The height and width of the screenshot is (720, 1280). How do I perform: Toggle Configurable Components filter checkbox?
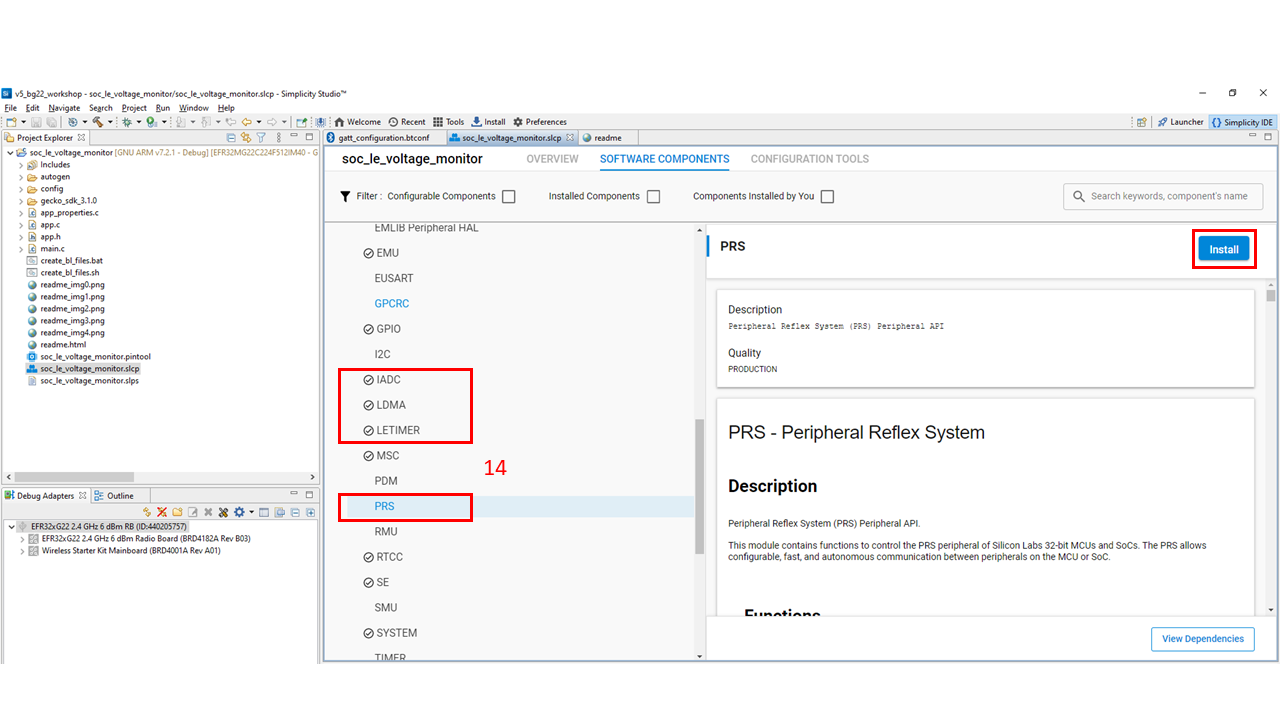tap(509, 197)
